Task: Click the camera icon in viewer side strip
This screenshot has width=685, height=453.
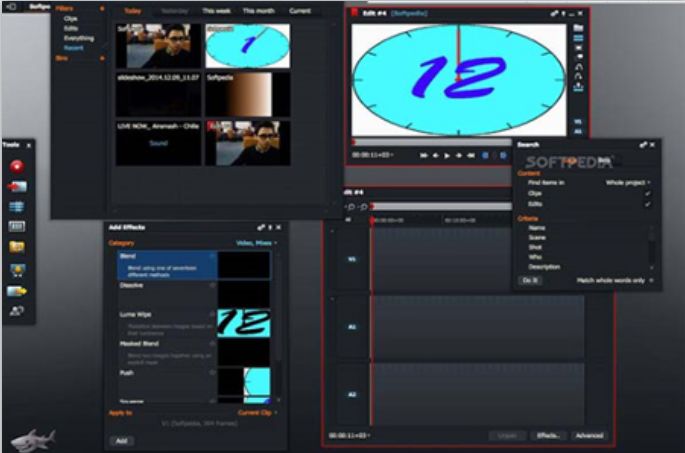Action: point(578,57)
